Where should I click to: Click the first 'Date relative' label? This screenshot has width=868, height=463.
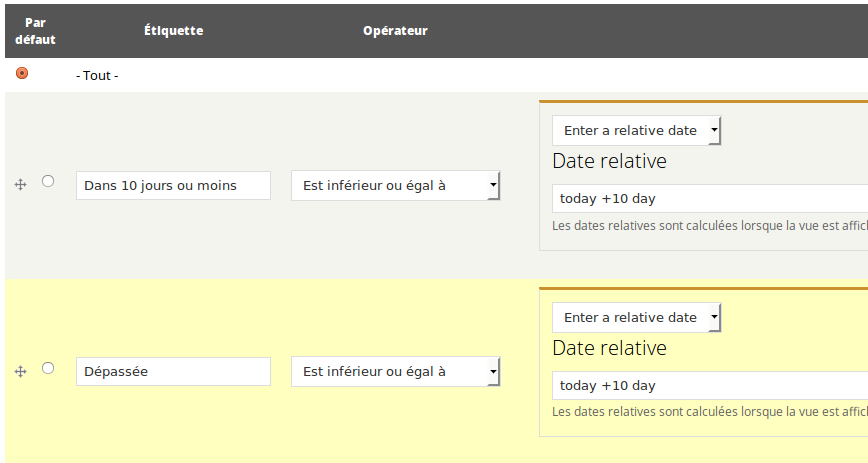coord(609,161)
